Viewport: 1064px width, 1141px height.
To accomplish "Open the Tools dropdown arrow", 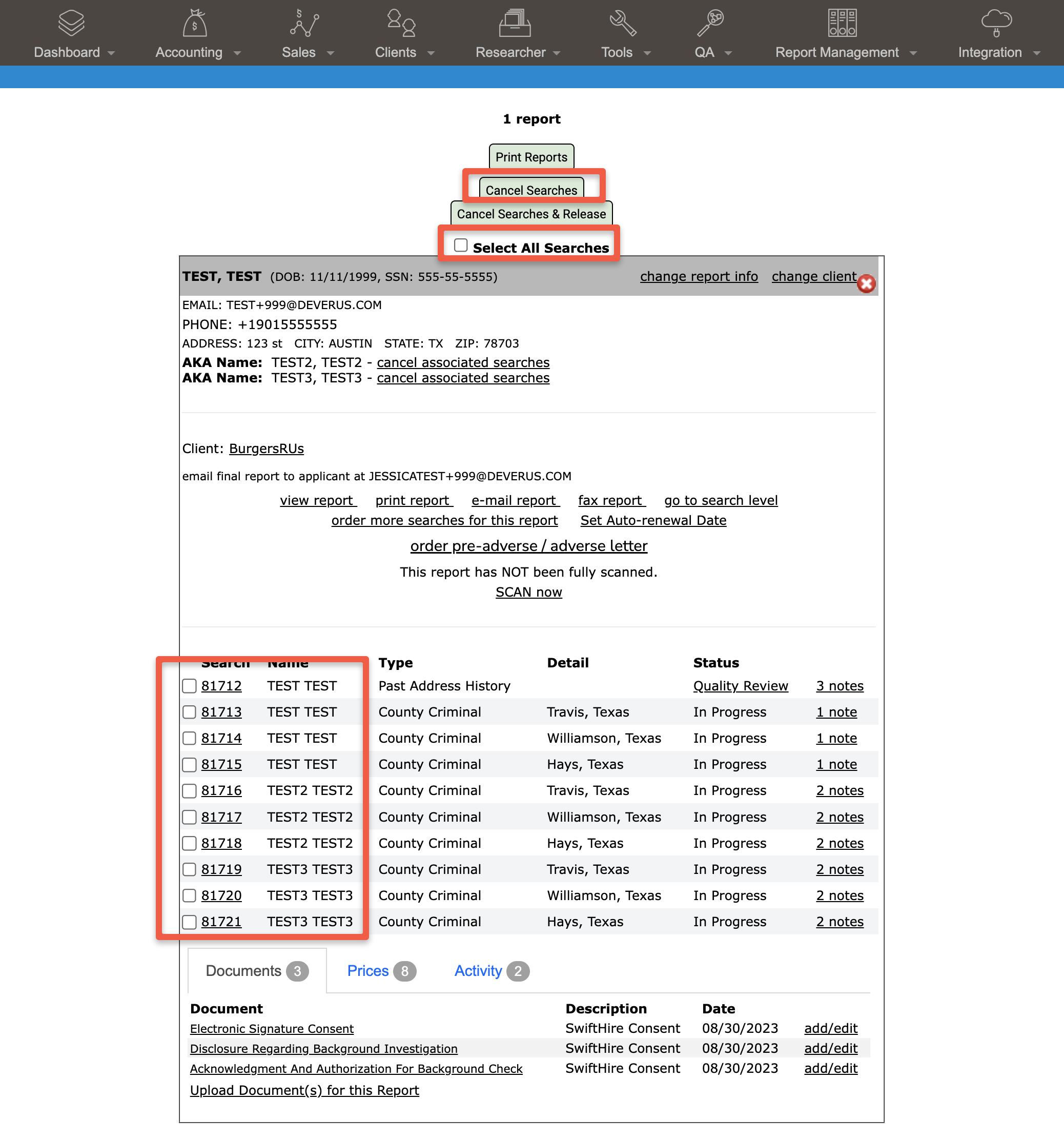I will tap(647, 53).
